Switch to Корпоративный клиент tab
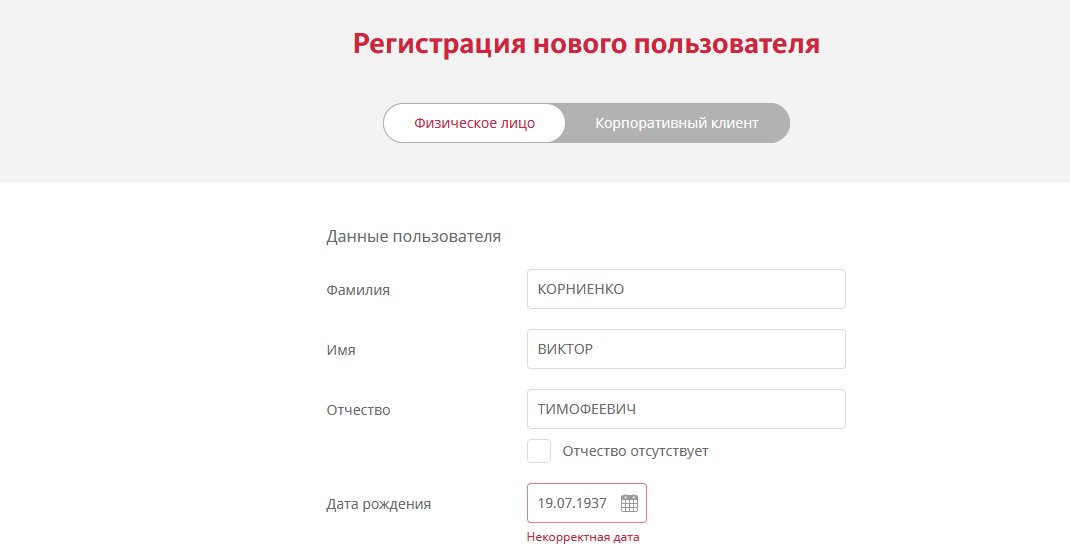Viewport: 1070px width, 557px height. point(676,123)
